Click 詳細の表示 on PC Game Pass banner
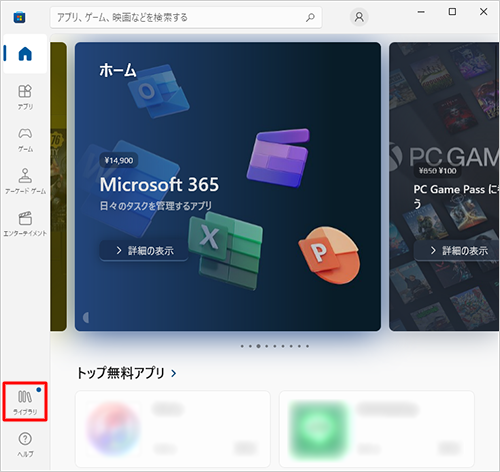The height and width of the screenshot is (472, 500). (x=458, y=250)
